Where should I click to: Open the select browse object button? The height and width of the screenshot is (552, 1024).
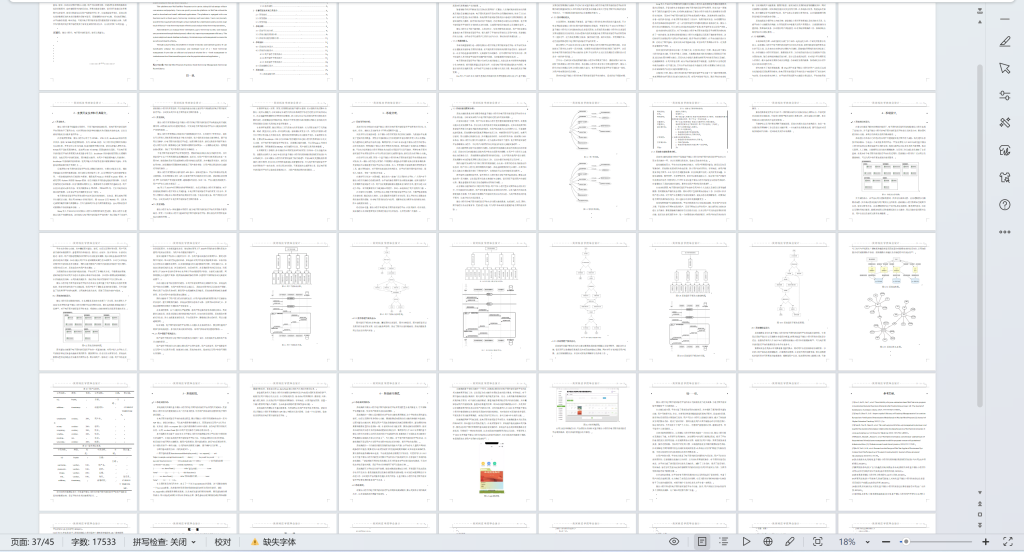tap(980, 514)
